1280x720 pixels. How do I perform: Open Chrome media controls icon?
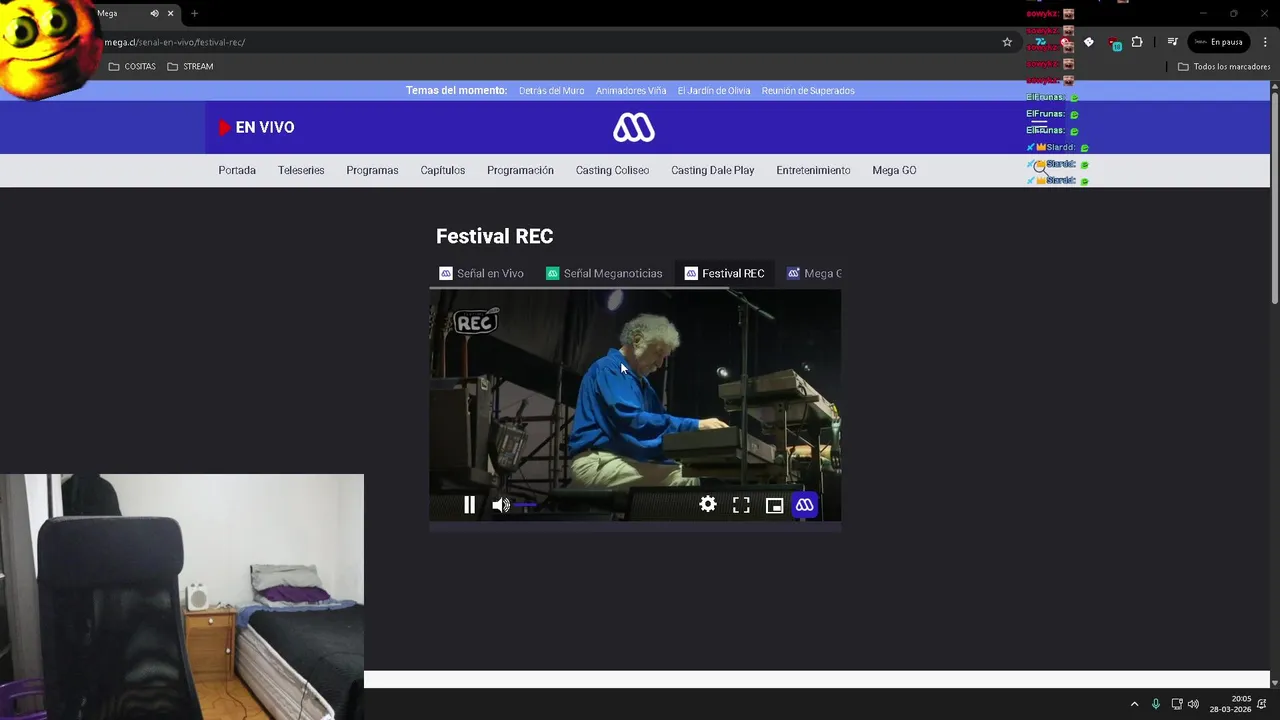pyautogui.click(x=1172, y=42)
